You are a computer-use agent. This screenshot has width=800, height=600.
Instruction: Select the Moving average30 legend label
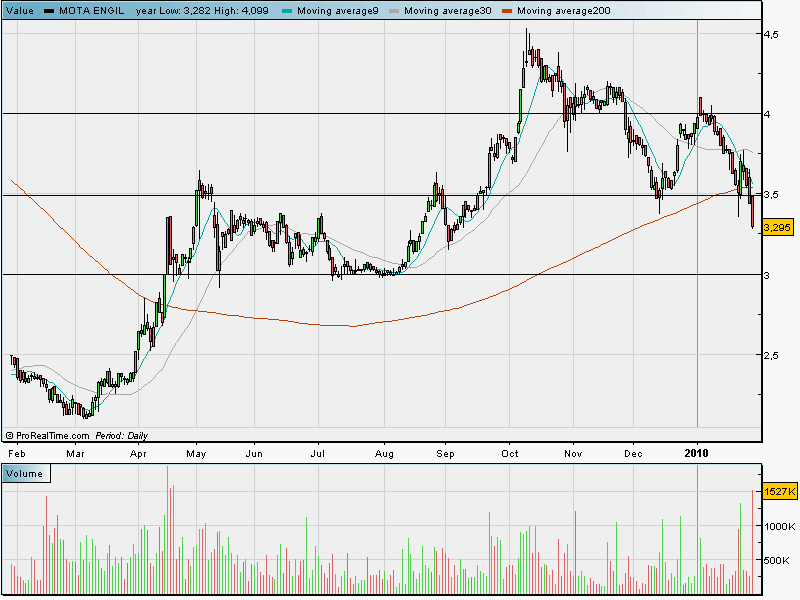pos(448,11)
